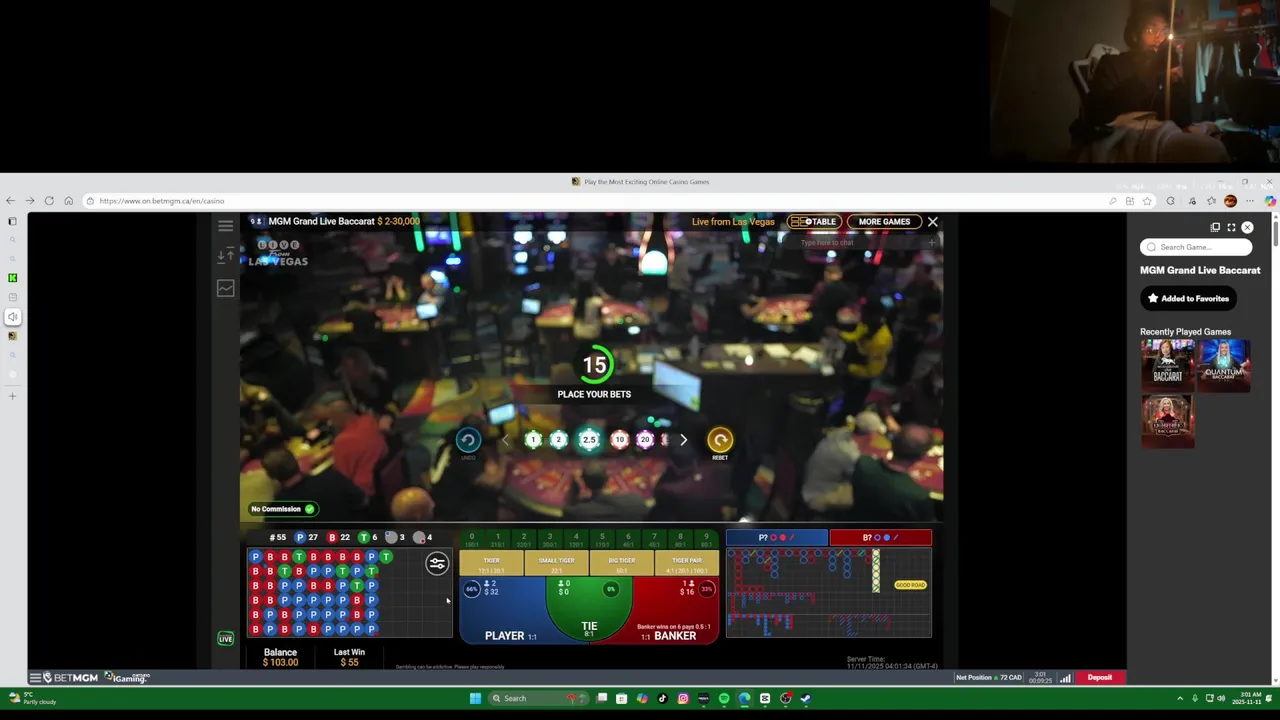
Task: Click the red Deposit button
Action: [x=1100, y=677]
